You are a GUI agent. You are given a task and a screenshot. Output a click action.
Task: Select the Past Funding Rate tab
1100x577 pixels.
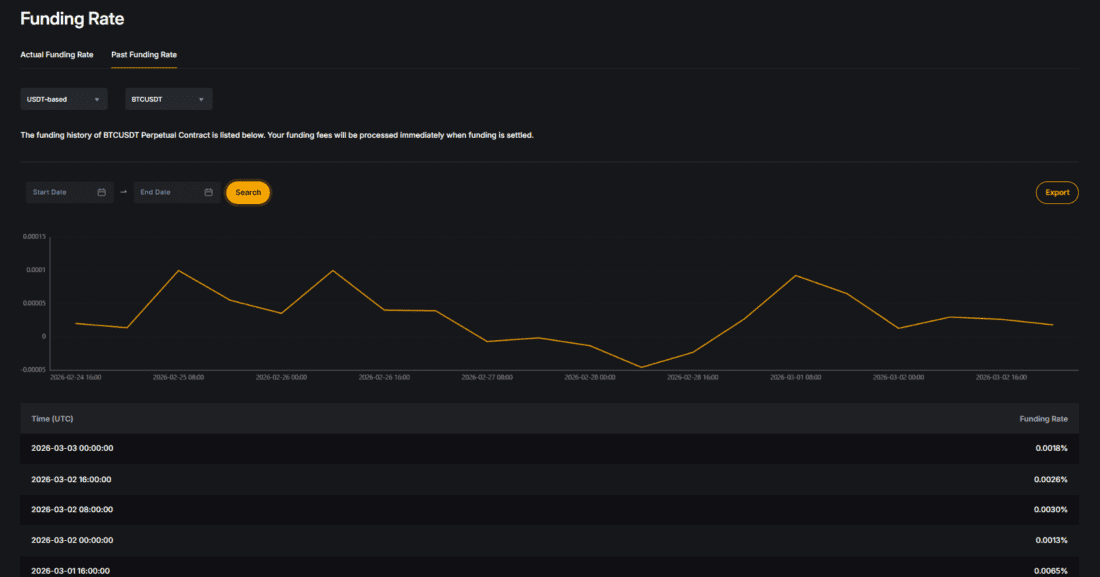[x=144, y=54]
